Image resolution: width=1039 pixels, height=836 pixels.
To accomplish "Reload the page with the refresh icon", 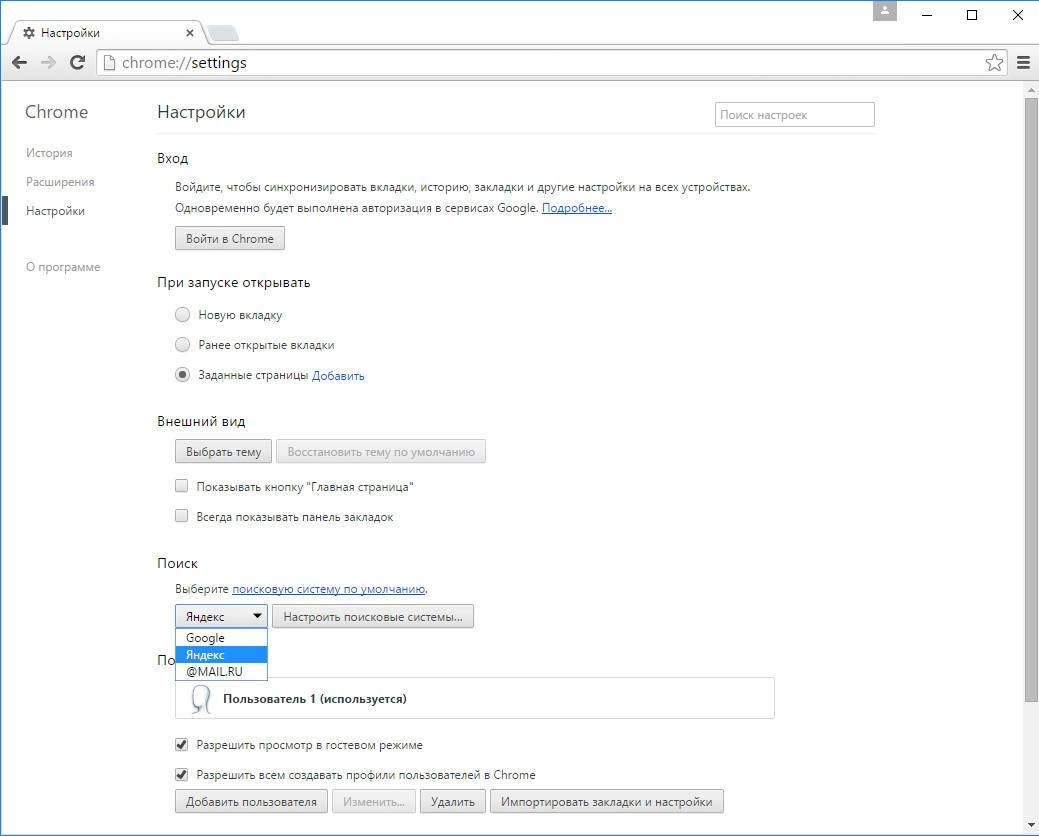I will (x=78, y=62).
